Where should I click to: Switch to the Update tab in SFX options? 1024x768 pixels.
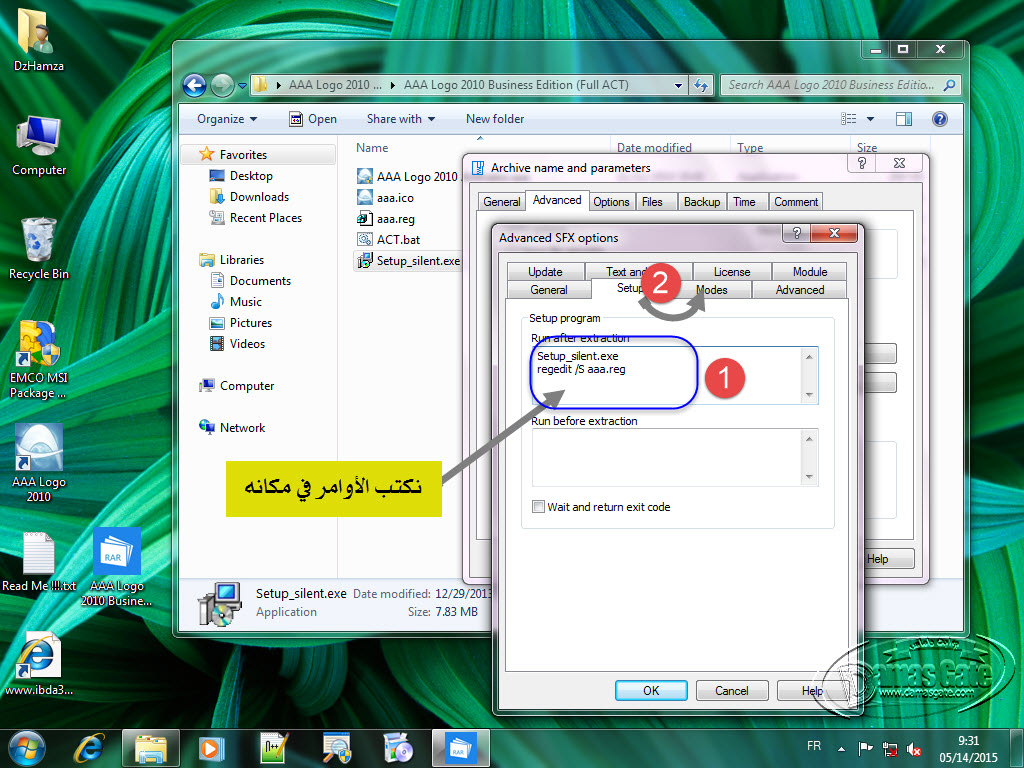(545, 272)
